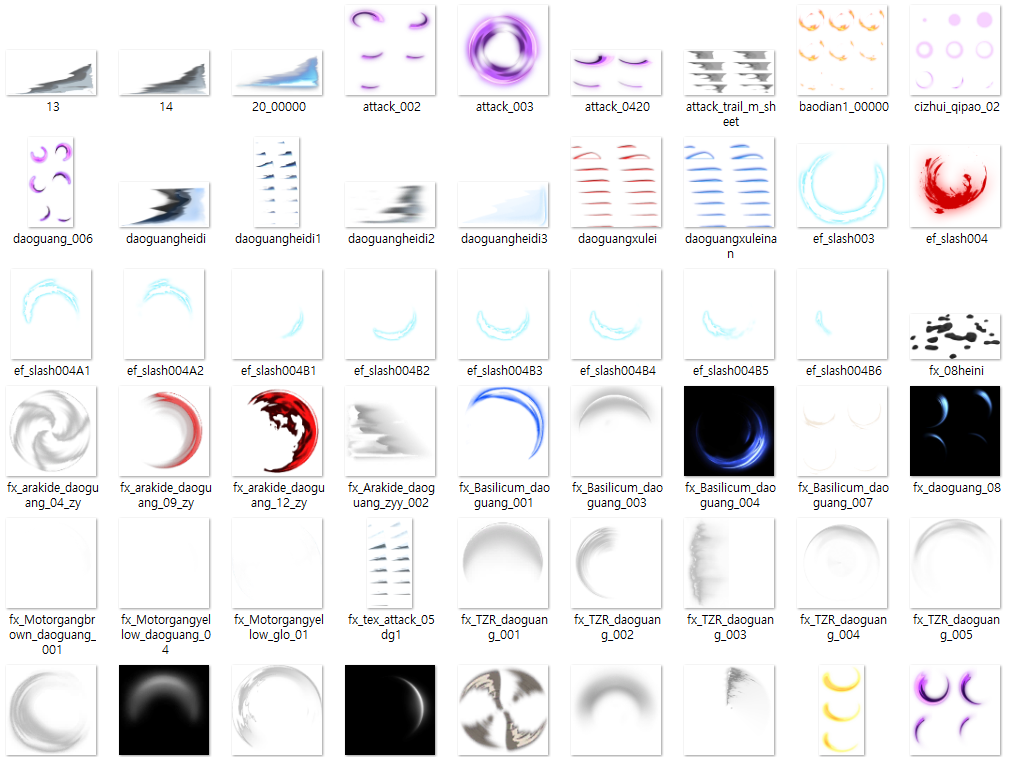Select the yellow crescents thumbnail in bottom row
Image resolution: width=1017 pixels, height=757 pixels.
842,710
